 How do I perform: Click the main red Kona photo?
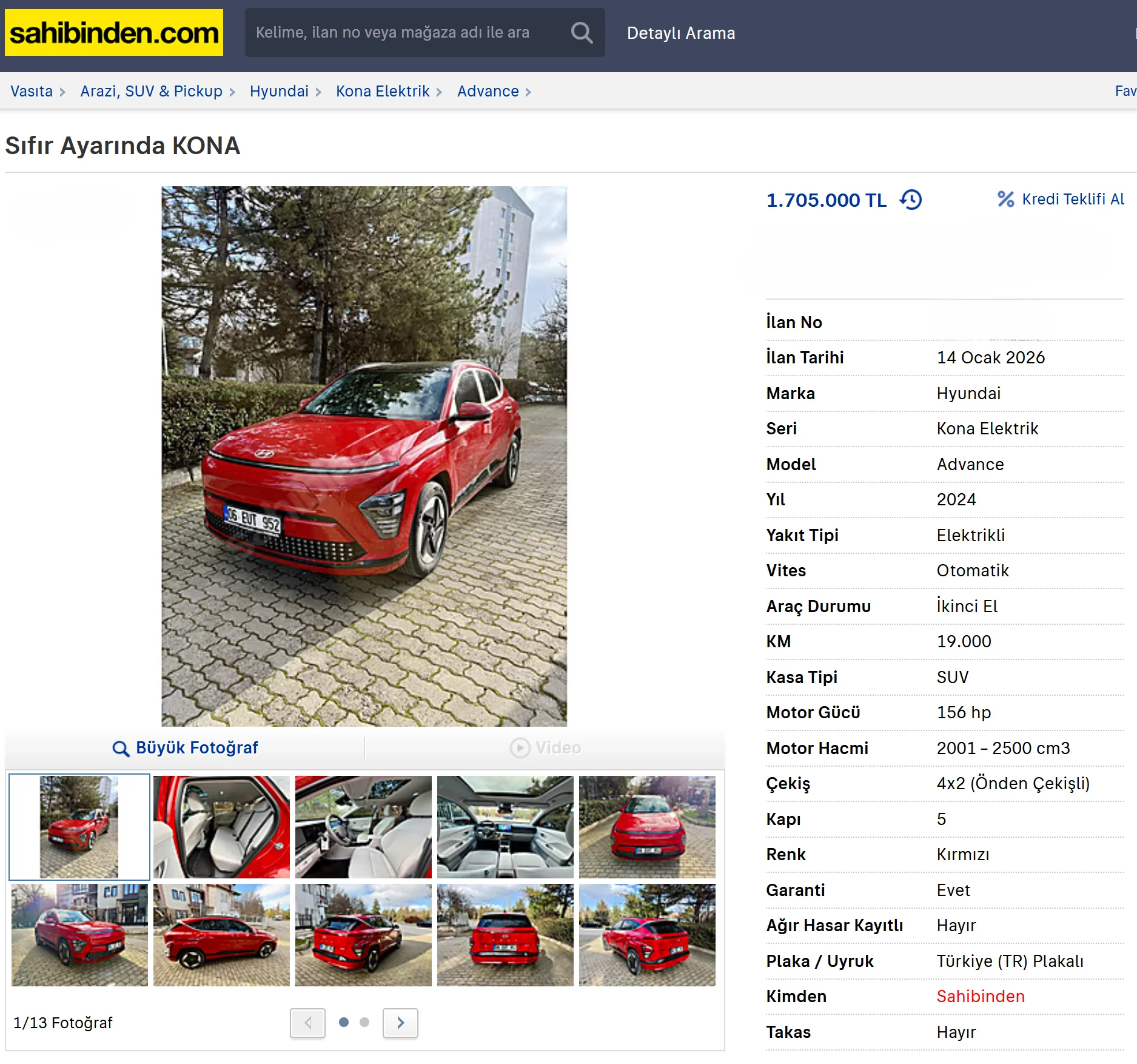coord(364,456)
